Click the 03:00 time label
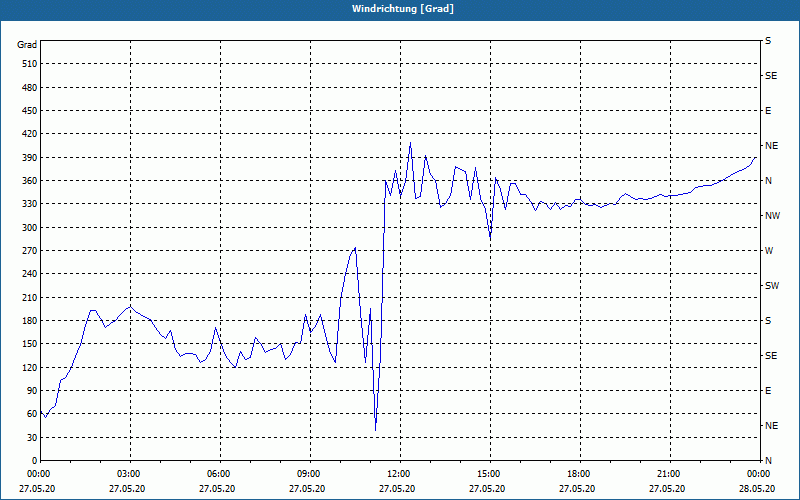Viewport: 800px width, 500px height. coord(130,473)
